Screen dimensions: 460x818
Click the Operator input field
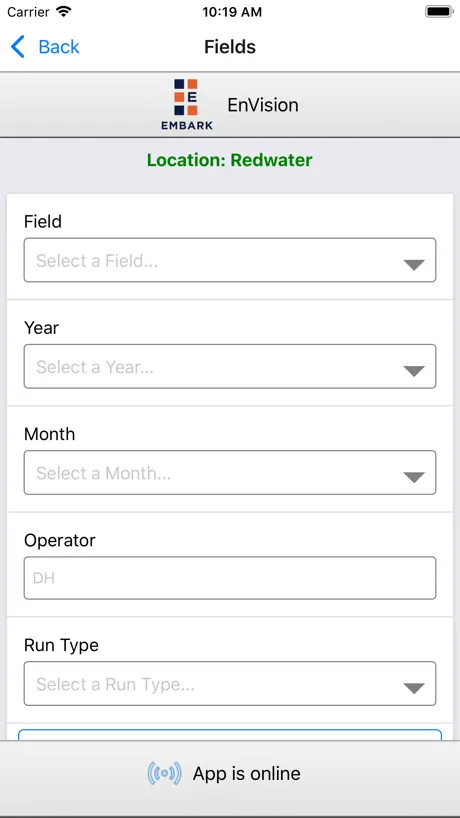pos(230,578)
